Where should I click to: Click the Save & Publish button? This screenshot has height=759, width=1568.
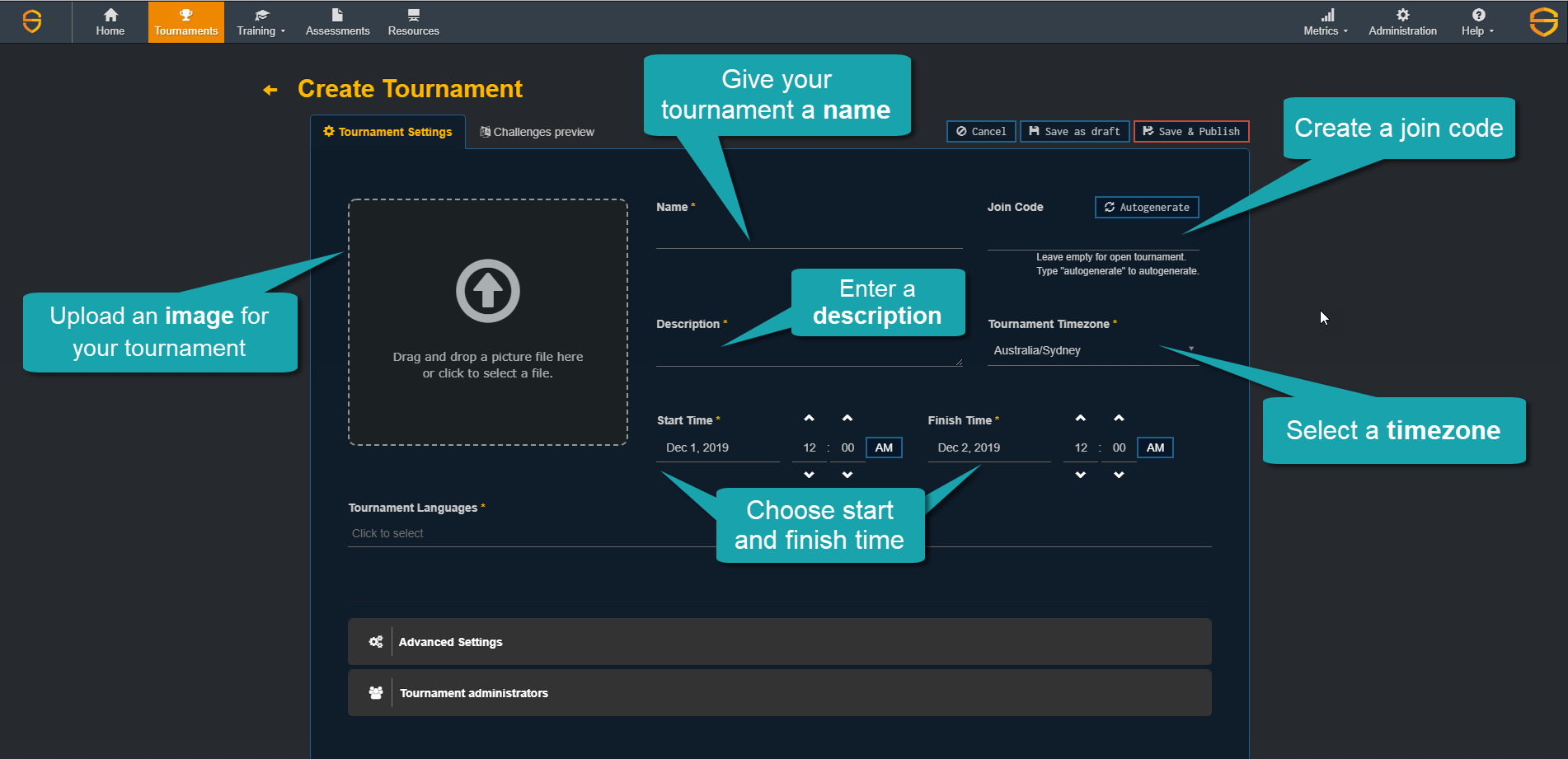tap(1190, 131)
